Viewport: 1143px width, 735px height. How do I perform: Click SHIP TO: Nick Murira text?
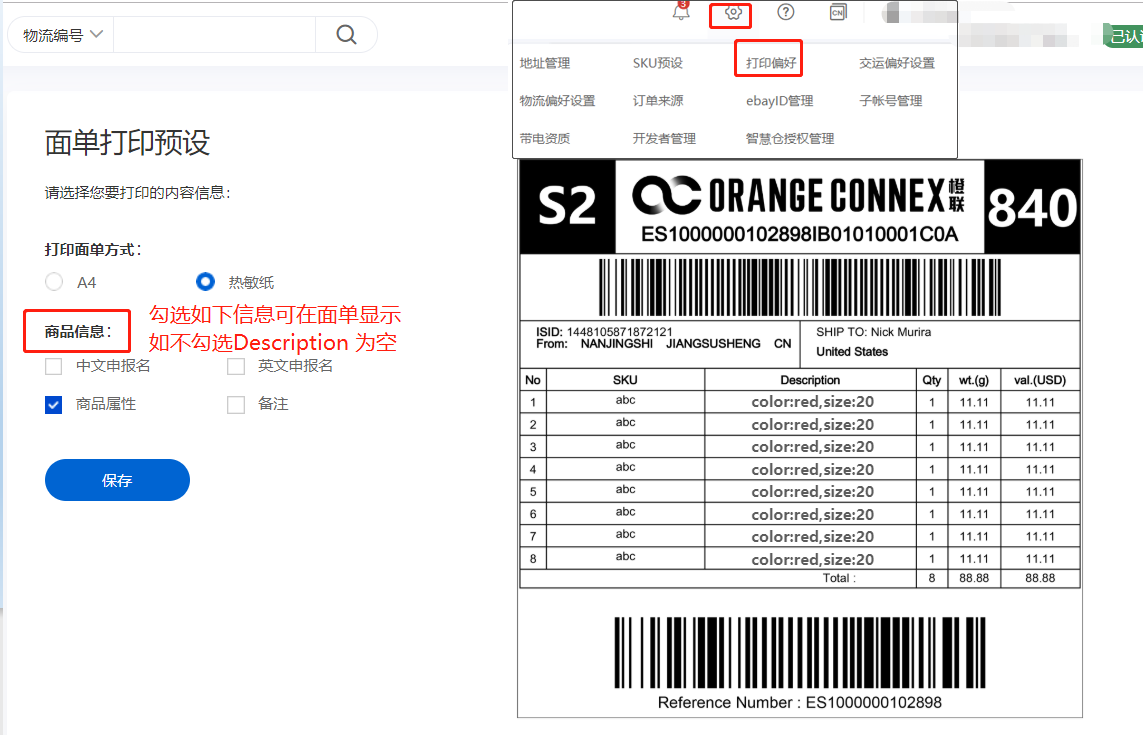coord(873,332)
